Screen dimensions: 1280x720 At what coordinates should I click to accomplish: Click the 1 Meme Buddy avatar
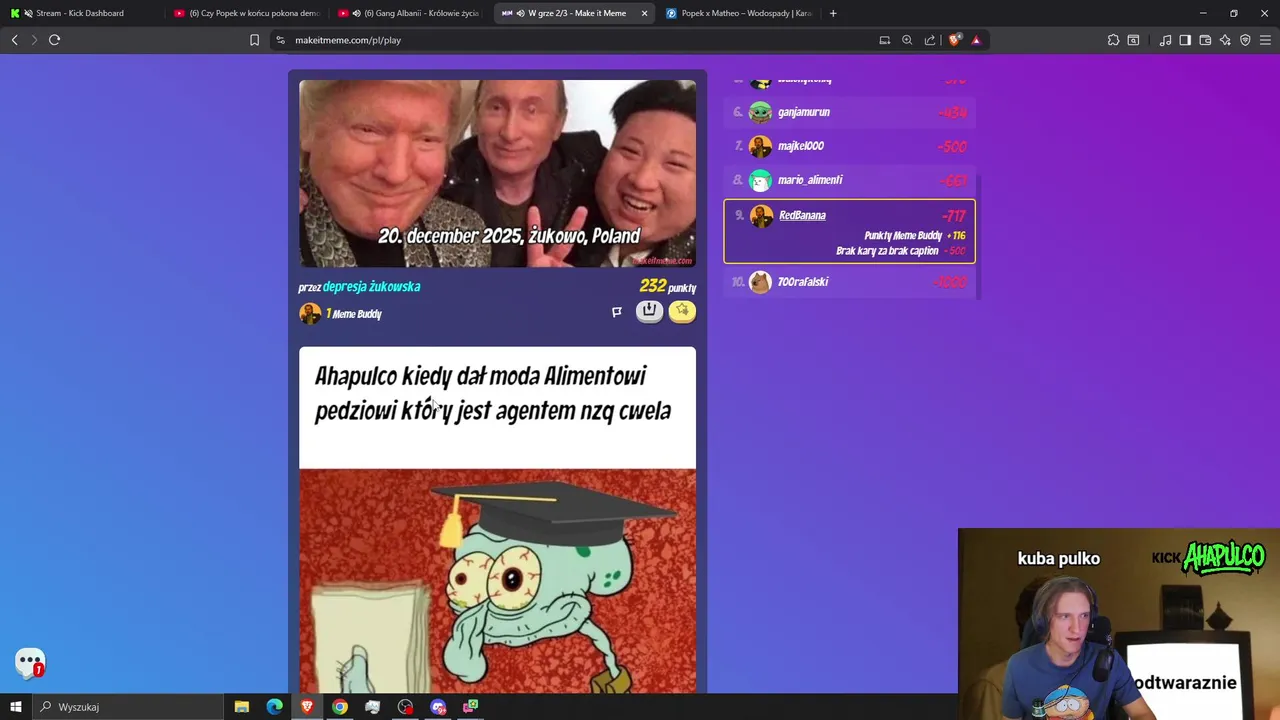[310, 314]
